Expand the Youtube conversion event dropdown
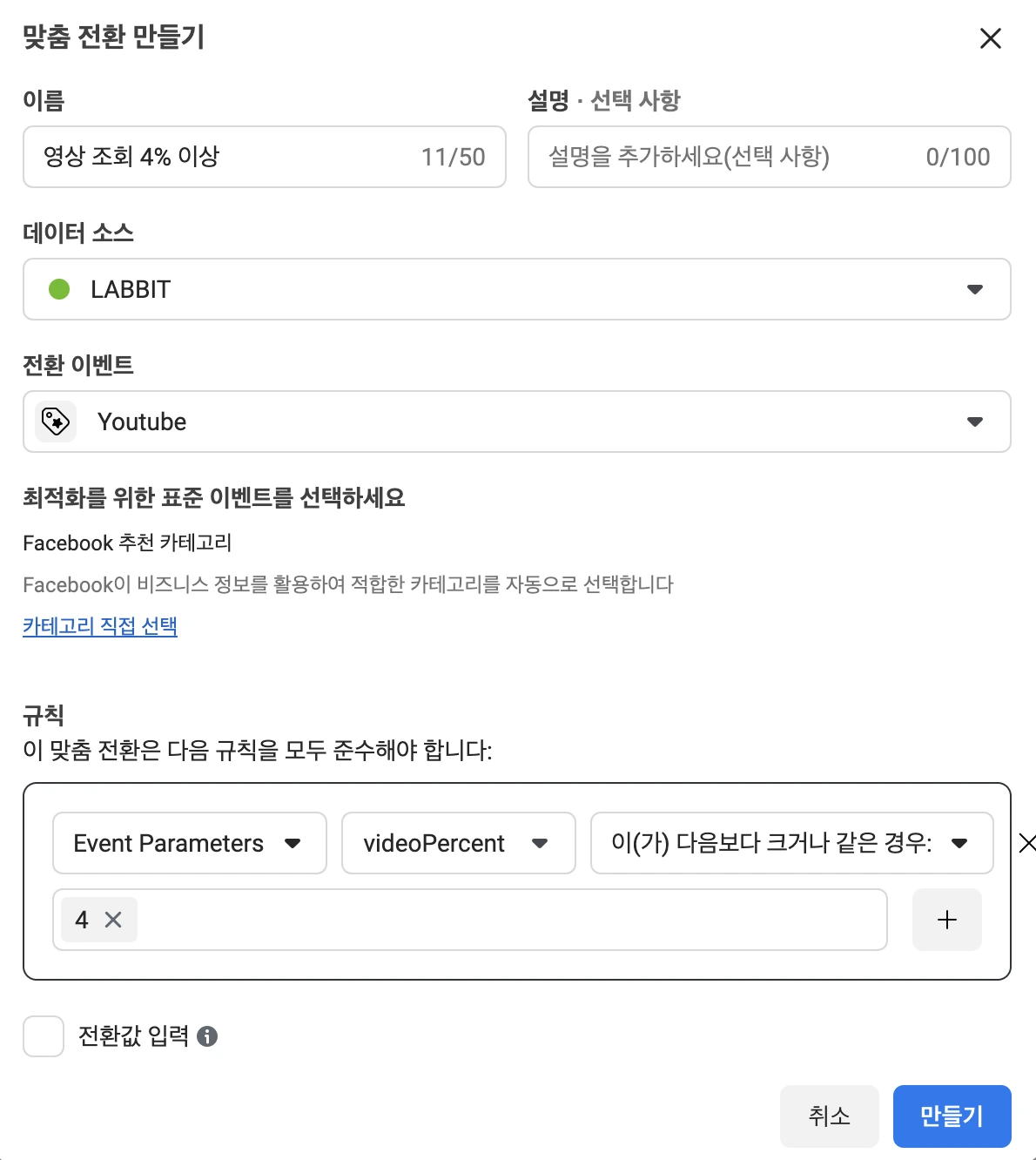The image size is (1036, 1160). (516, 422)
